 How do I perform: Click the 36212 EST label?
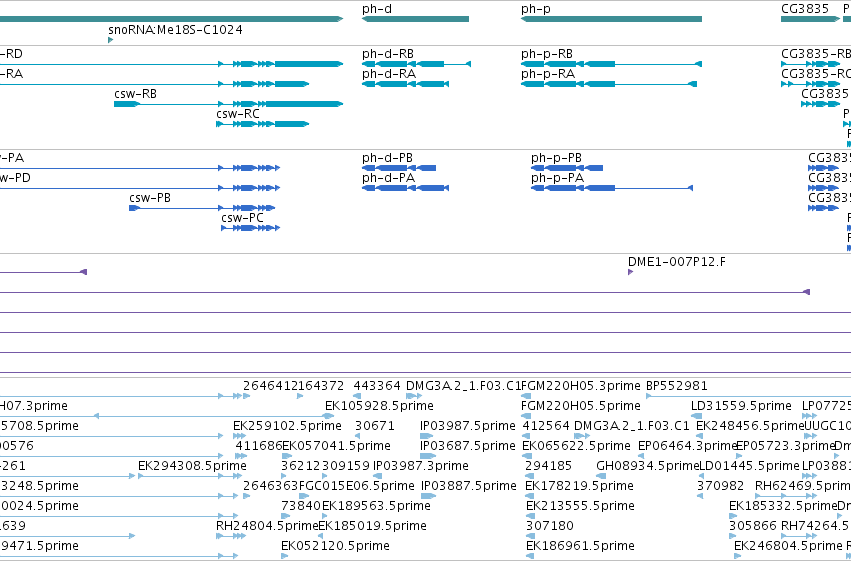click(301, 466)
